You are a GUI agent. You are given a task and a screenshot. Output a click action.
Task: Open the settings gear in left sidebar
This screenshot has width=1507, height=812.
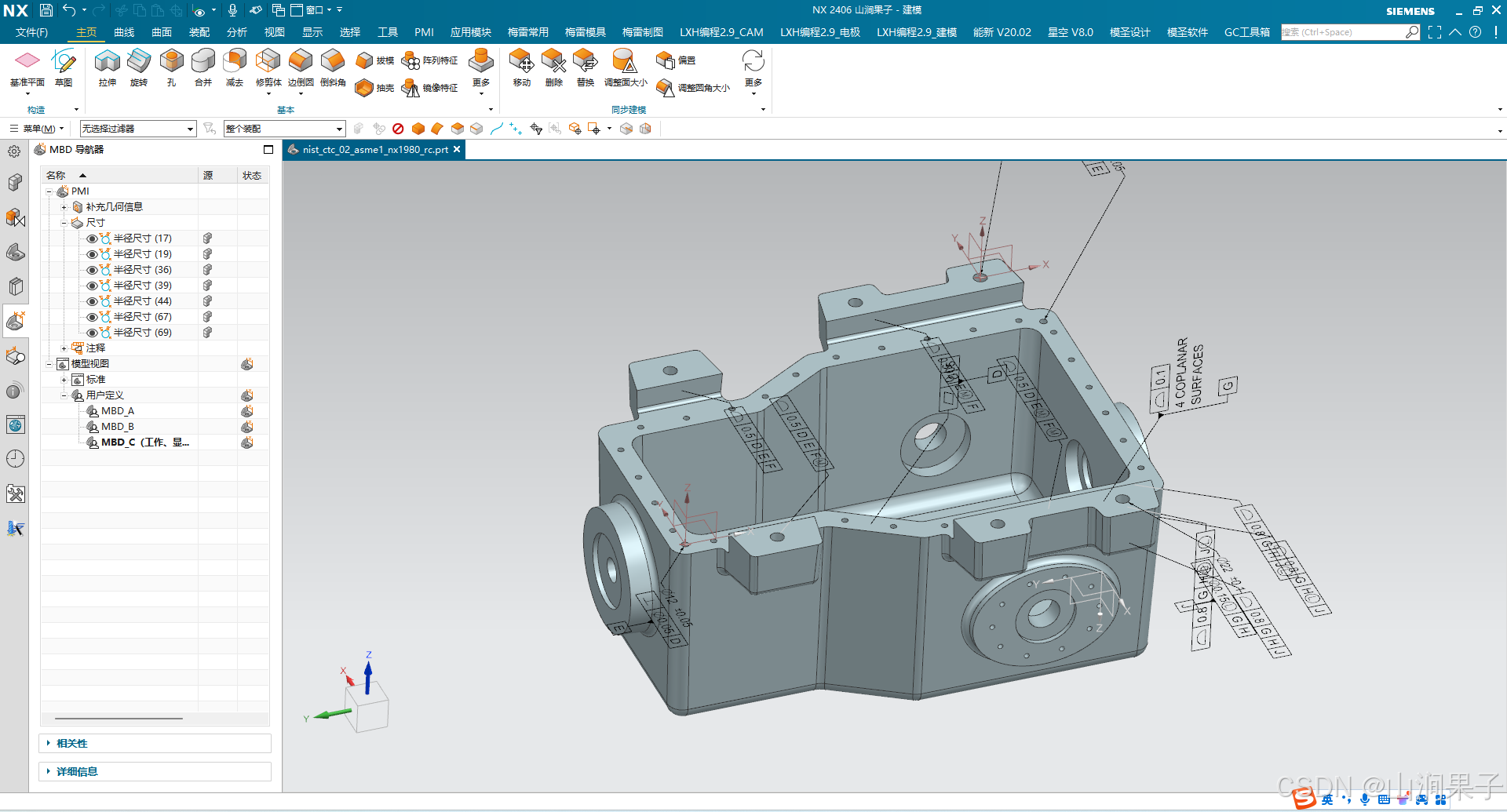14,151
